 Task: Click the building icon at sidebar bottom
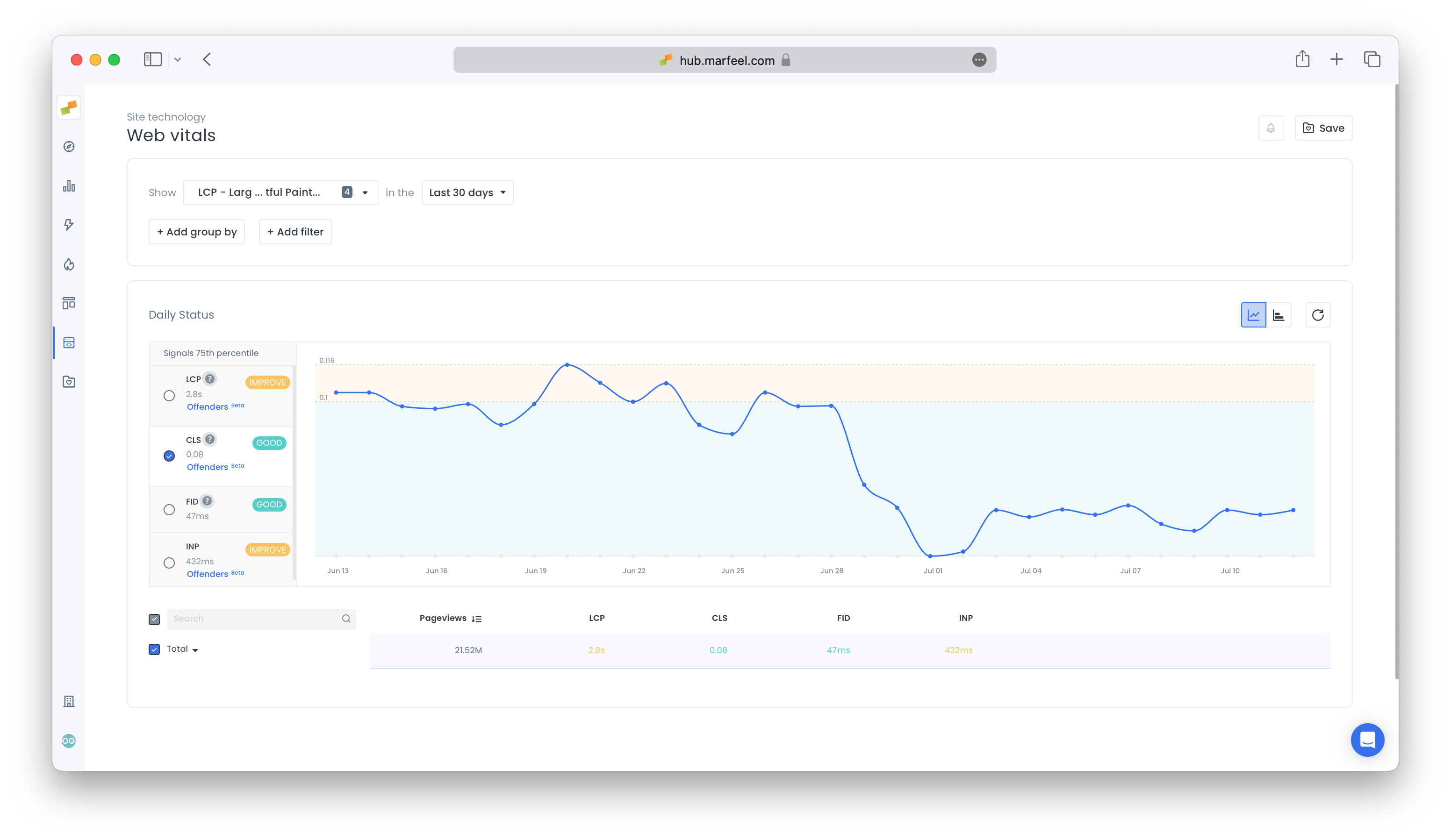[69, 701]
